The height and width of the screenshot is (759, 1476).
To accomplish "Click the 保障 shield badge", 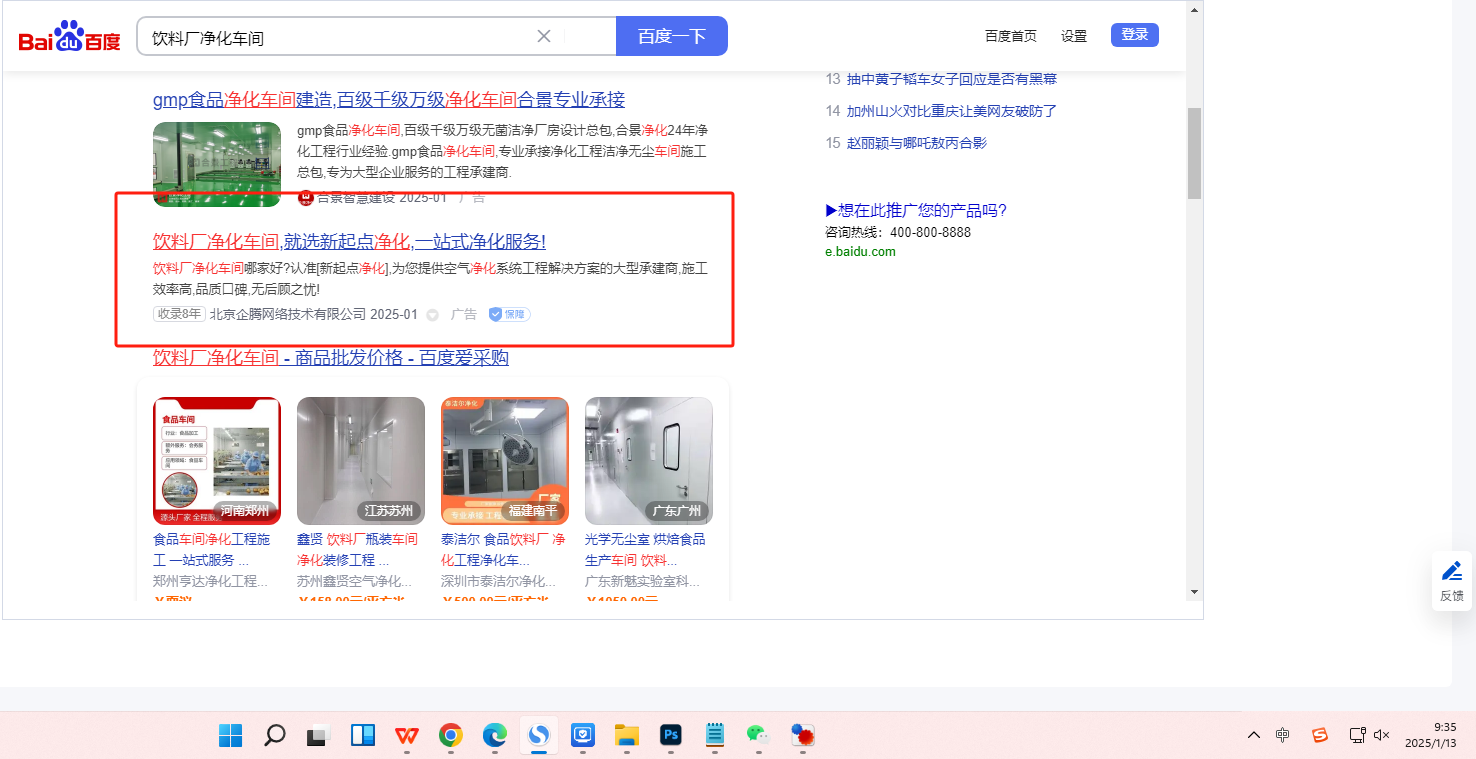I will pos(509,314).
